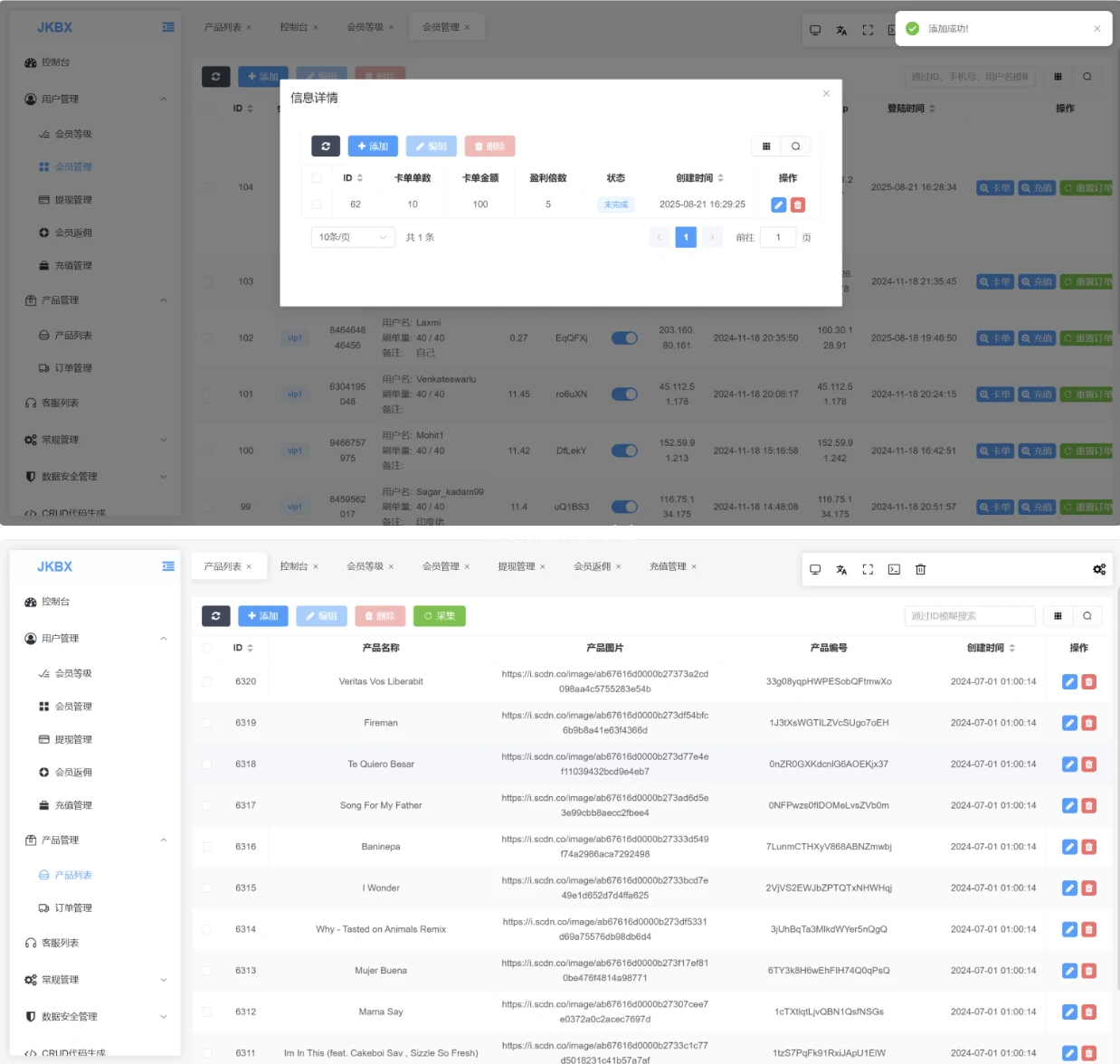
Task: Click the blue edit icon for product 6320
Action: (x=1069, y=681)
